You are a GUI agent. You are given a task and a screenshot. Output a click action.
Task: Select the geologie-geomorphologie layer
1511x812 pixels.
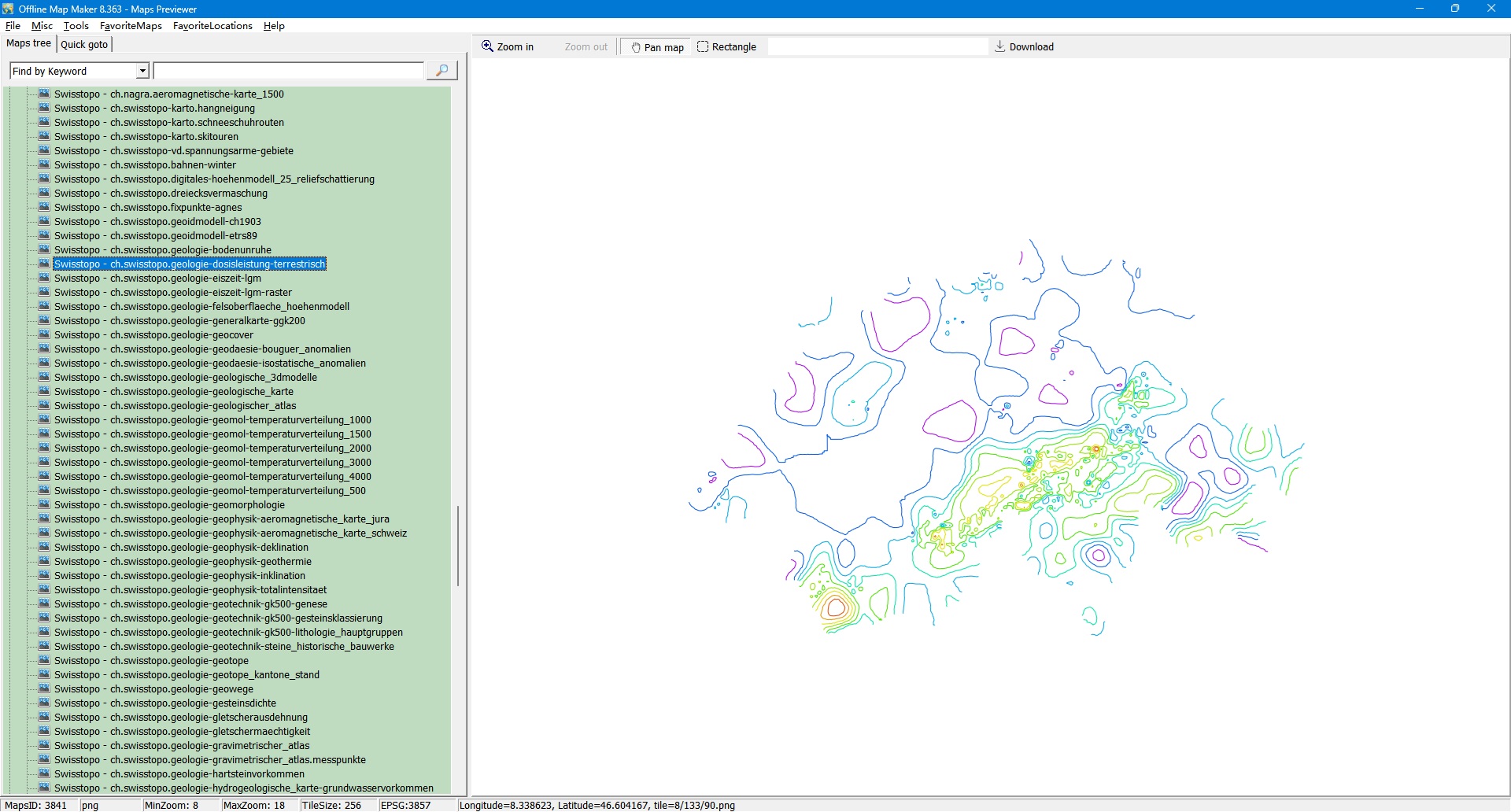pyautogui.click(x=169, y=505)
